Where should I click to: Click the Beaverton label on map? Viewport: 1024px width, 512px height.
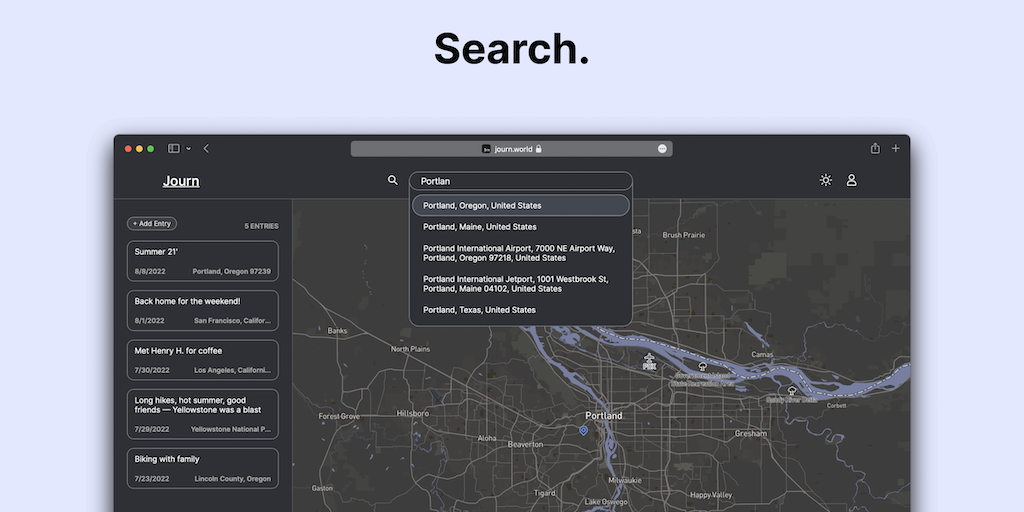point(525,444)
